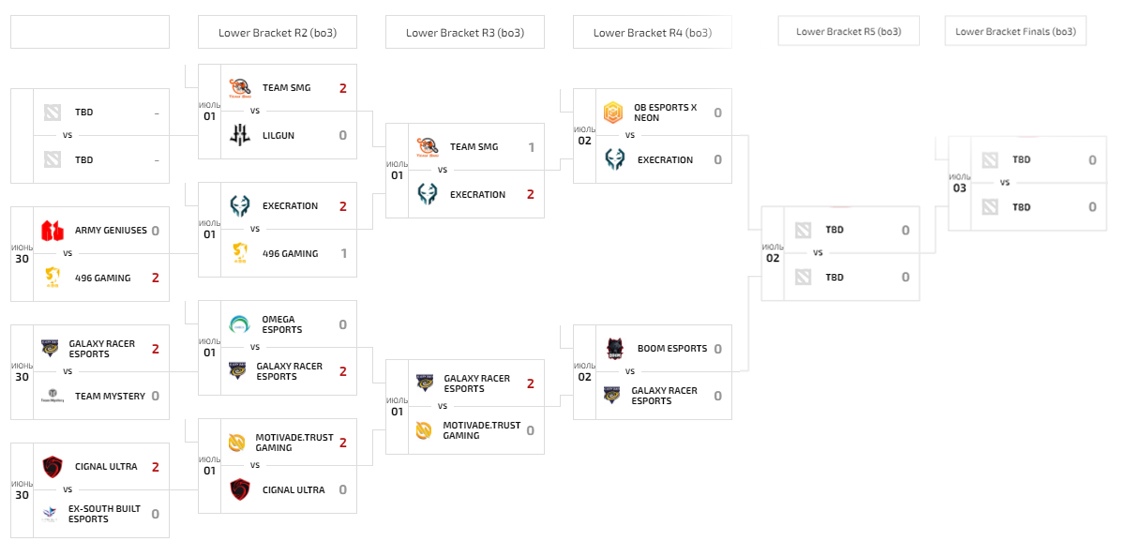Click the empty header box above TBD match

tap(90, 32)
